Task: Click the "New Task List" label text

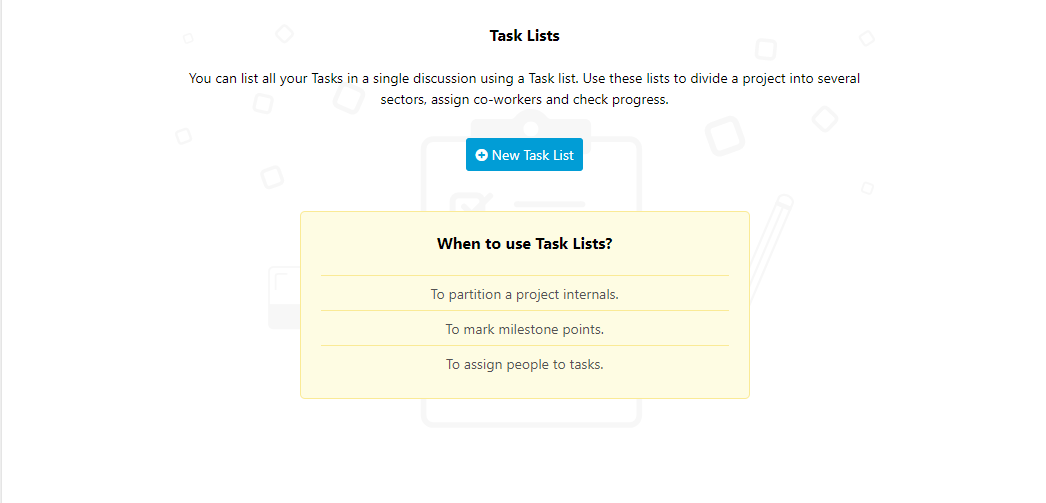Action: click(x=532, y=155)
